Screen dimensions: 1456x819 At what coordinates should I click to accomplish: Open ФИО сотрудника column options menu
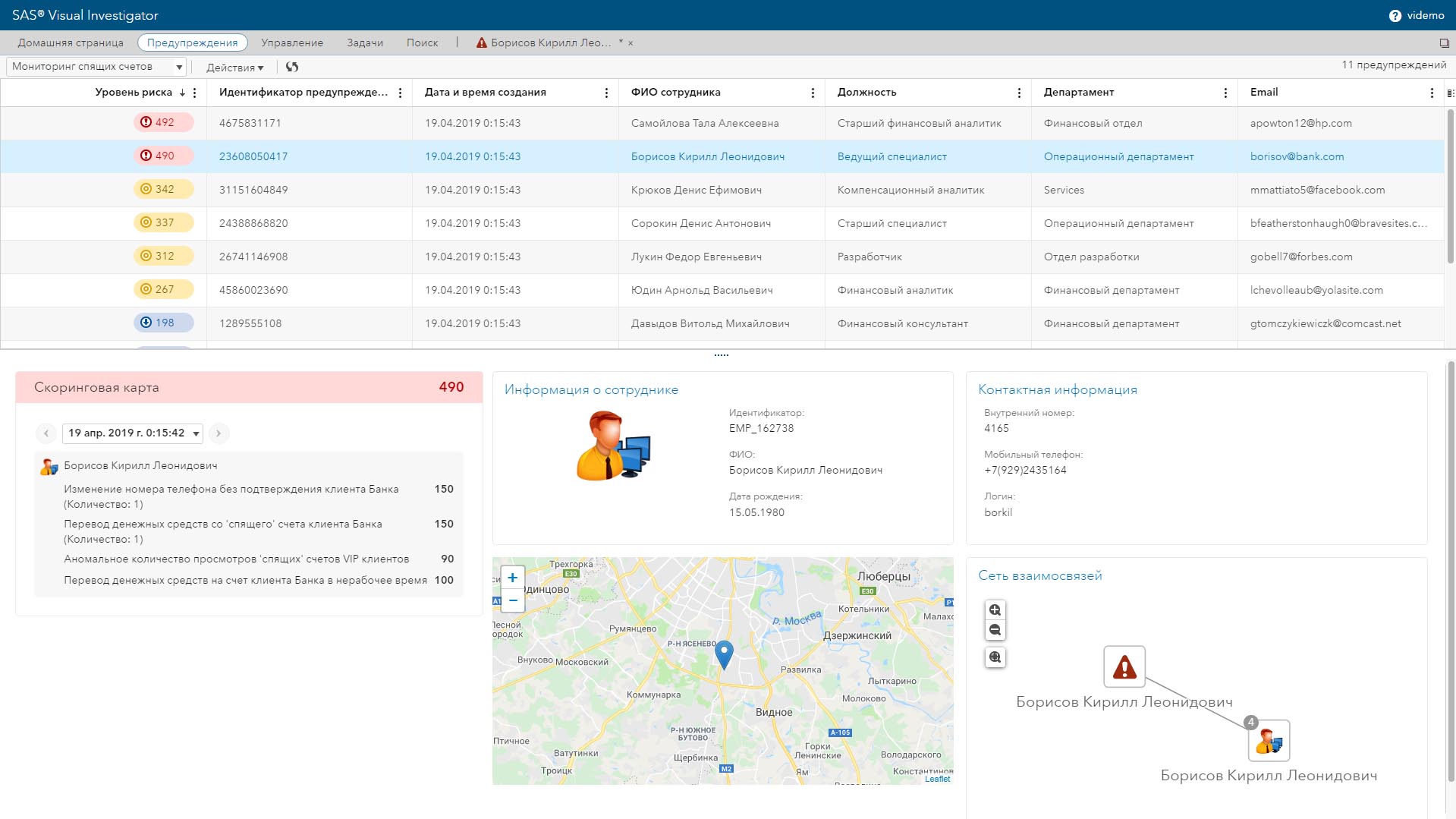tap(813, 93)
